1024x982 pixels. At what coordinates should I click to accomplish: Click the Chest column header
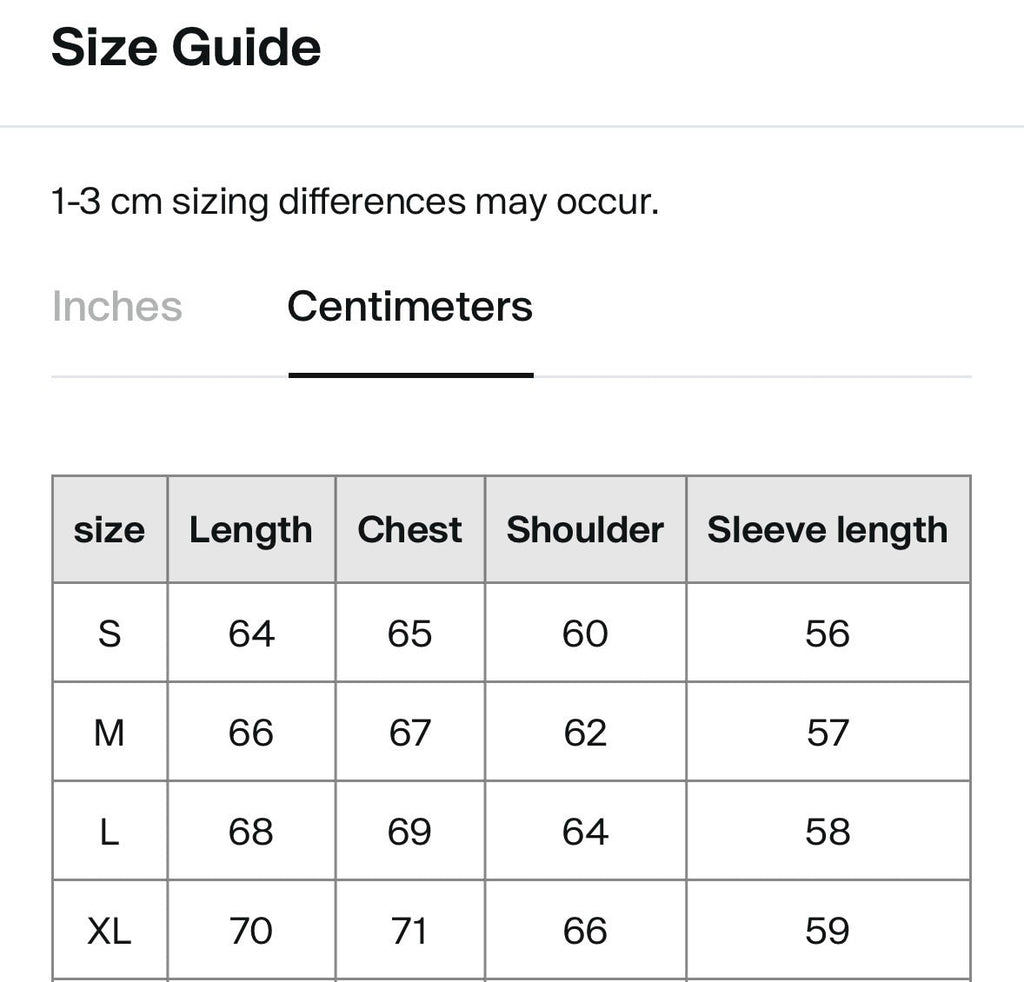tap(410, 530)
